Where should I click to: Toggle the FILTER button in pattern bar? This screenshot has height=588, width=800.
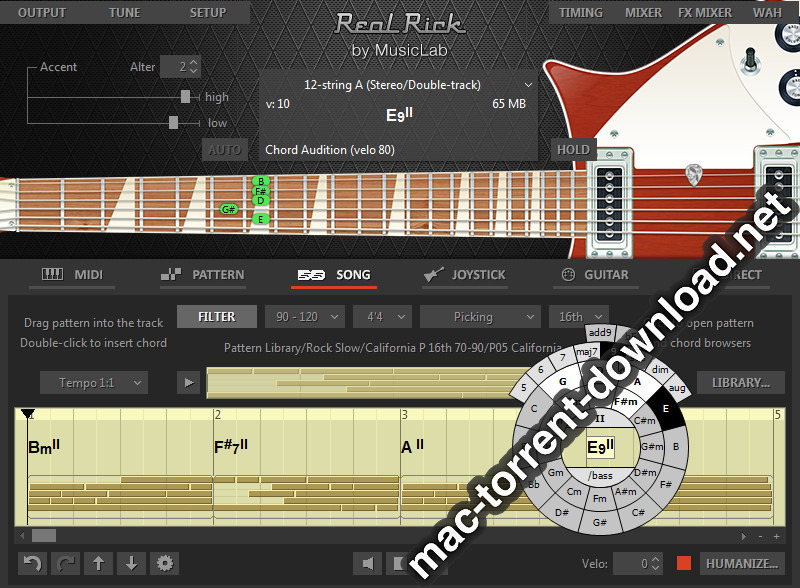[216, 316]
